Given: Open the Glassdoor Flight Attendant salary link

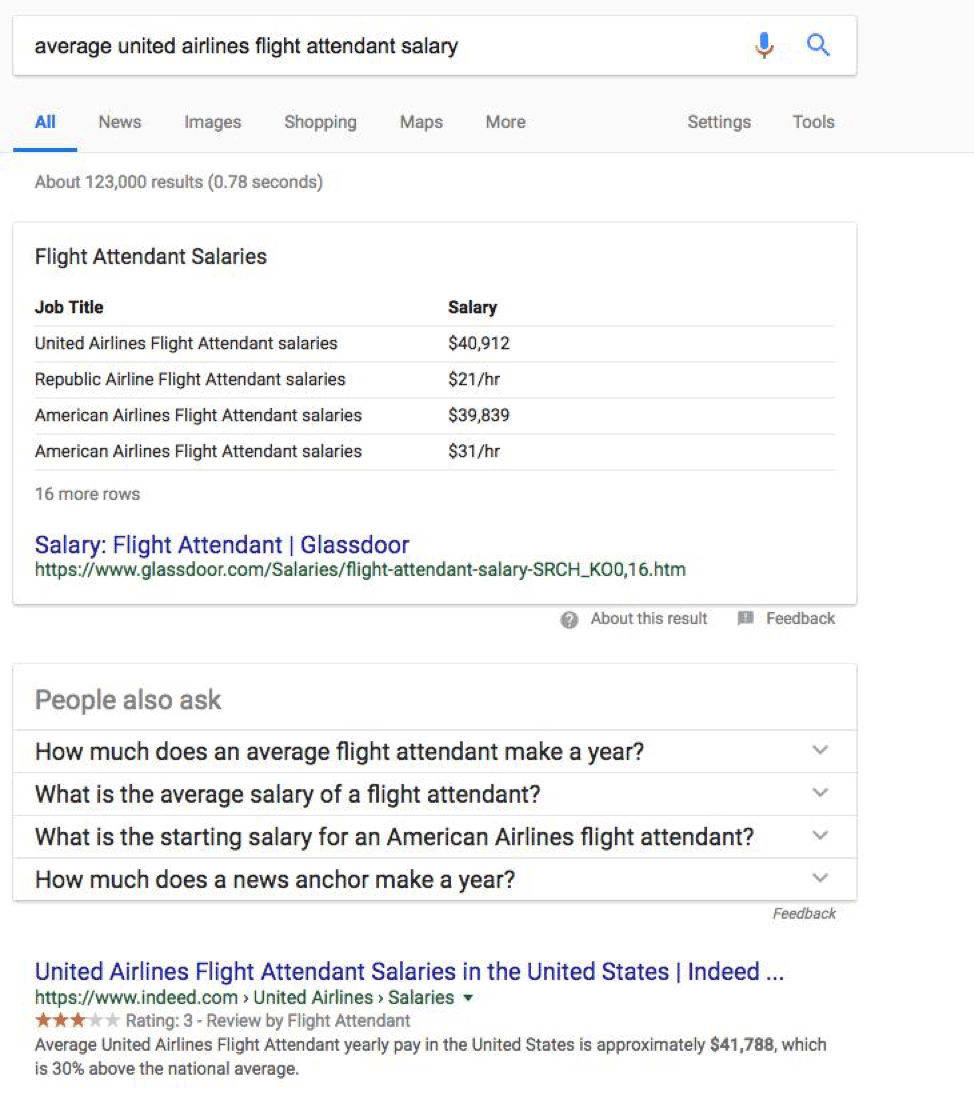Looking at the screenshot, I should (222, 545).
